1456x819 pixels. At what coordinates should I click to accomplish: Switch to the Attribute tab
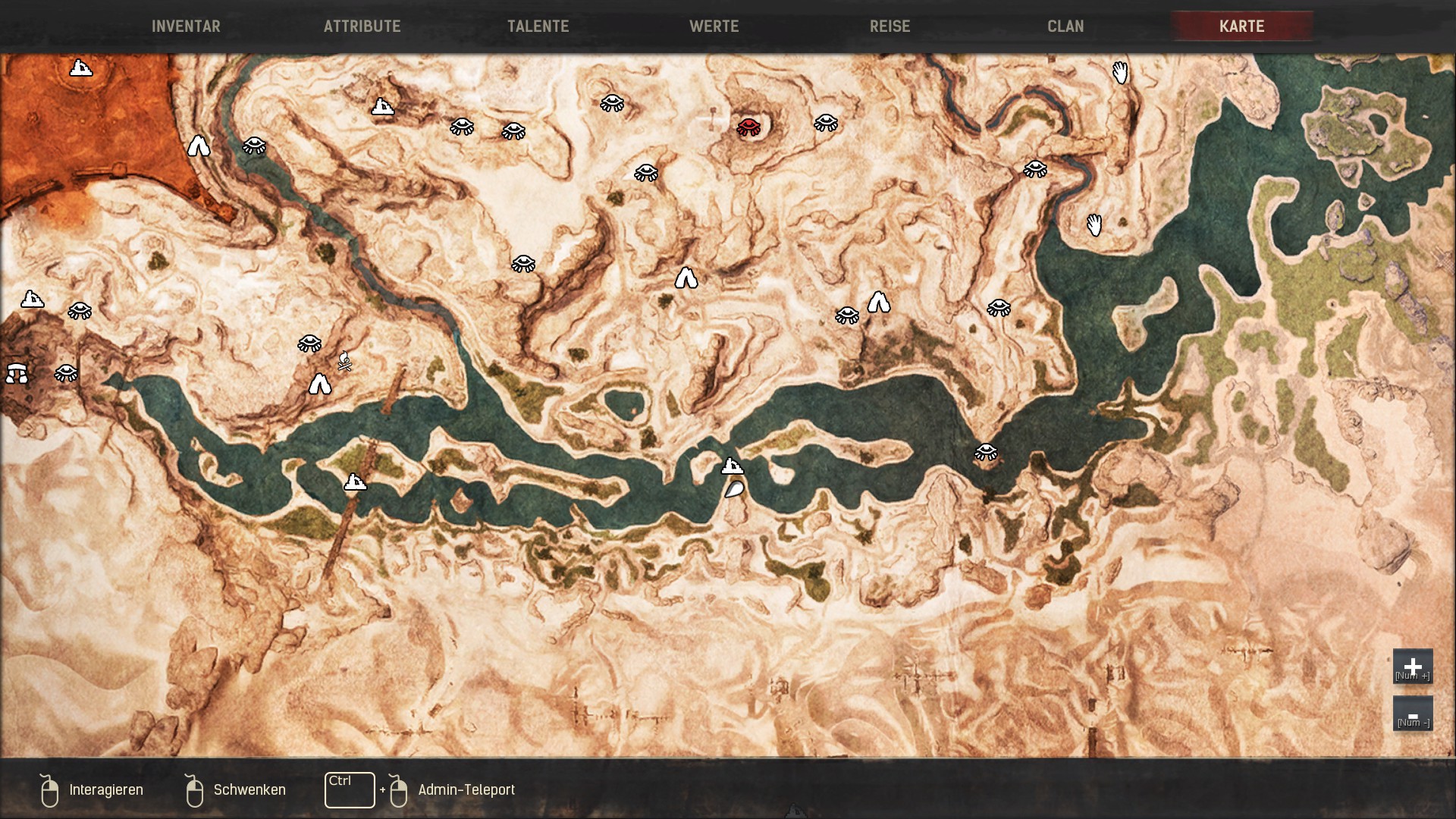(362, 26)
